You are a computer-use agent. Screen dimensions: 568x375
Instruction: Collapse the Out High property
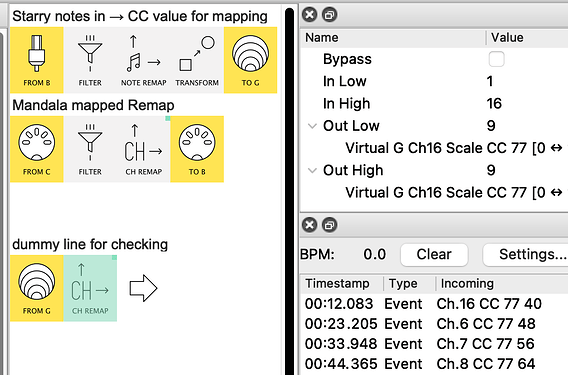tap(312, 170)
